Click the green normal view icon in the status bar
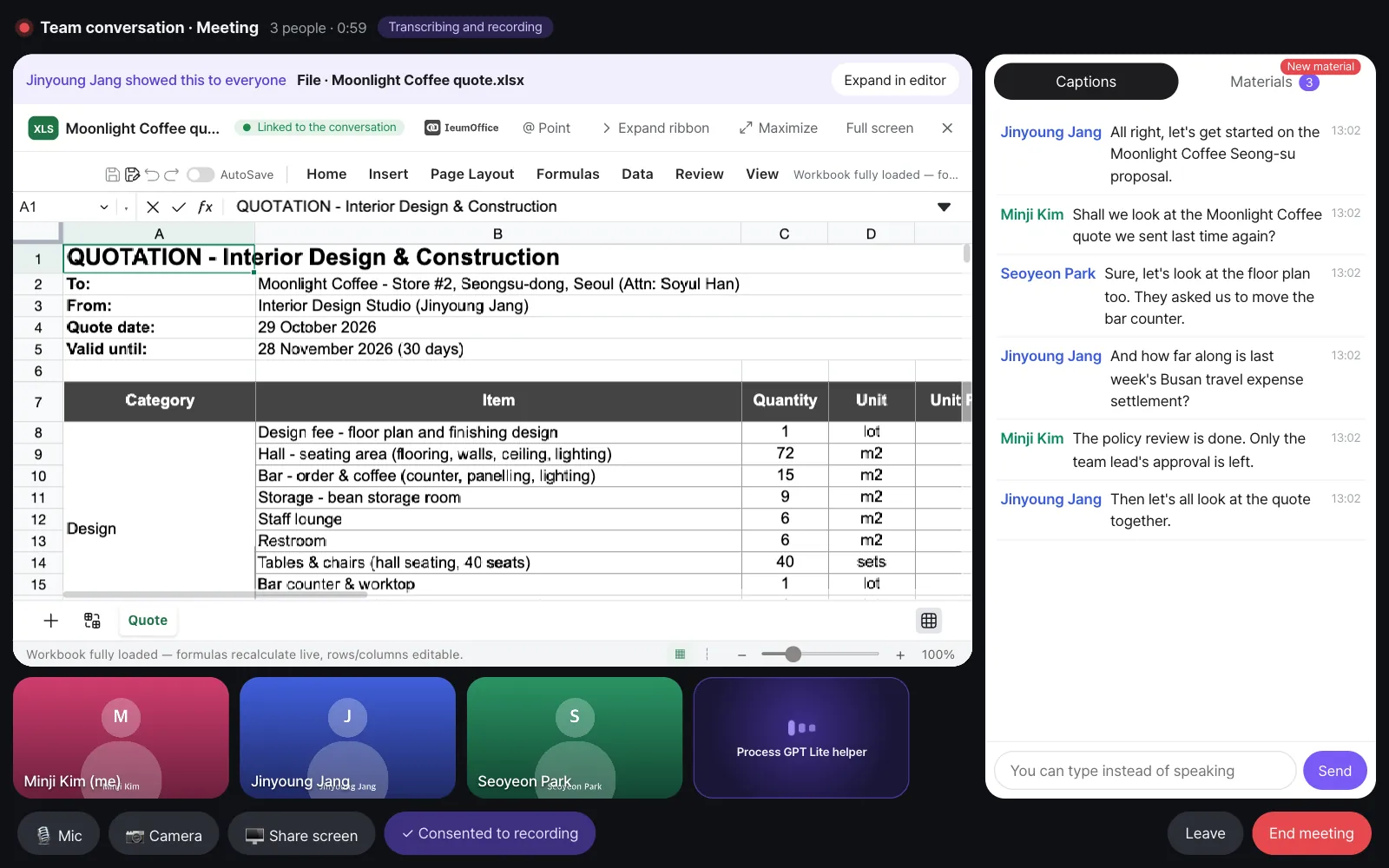This screenshot has height=868, width=1389. tap(681, 654)
